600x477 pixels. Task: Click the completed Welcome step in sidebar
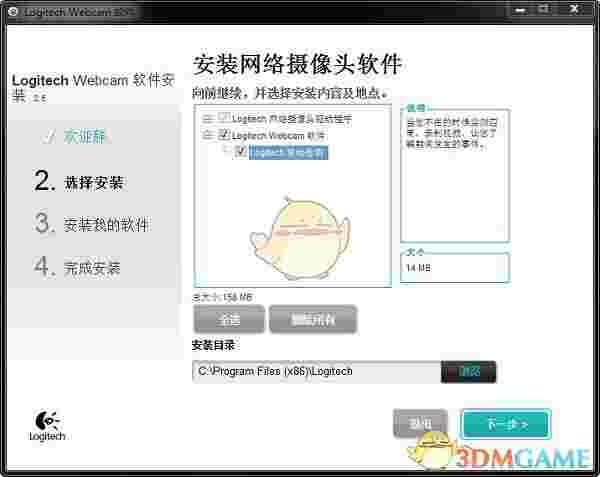pos(75,137)
